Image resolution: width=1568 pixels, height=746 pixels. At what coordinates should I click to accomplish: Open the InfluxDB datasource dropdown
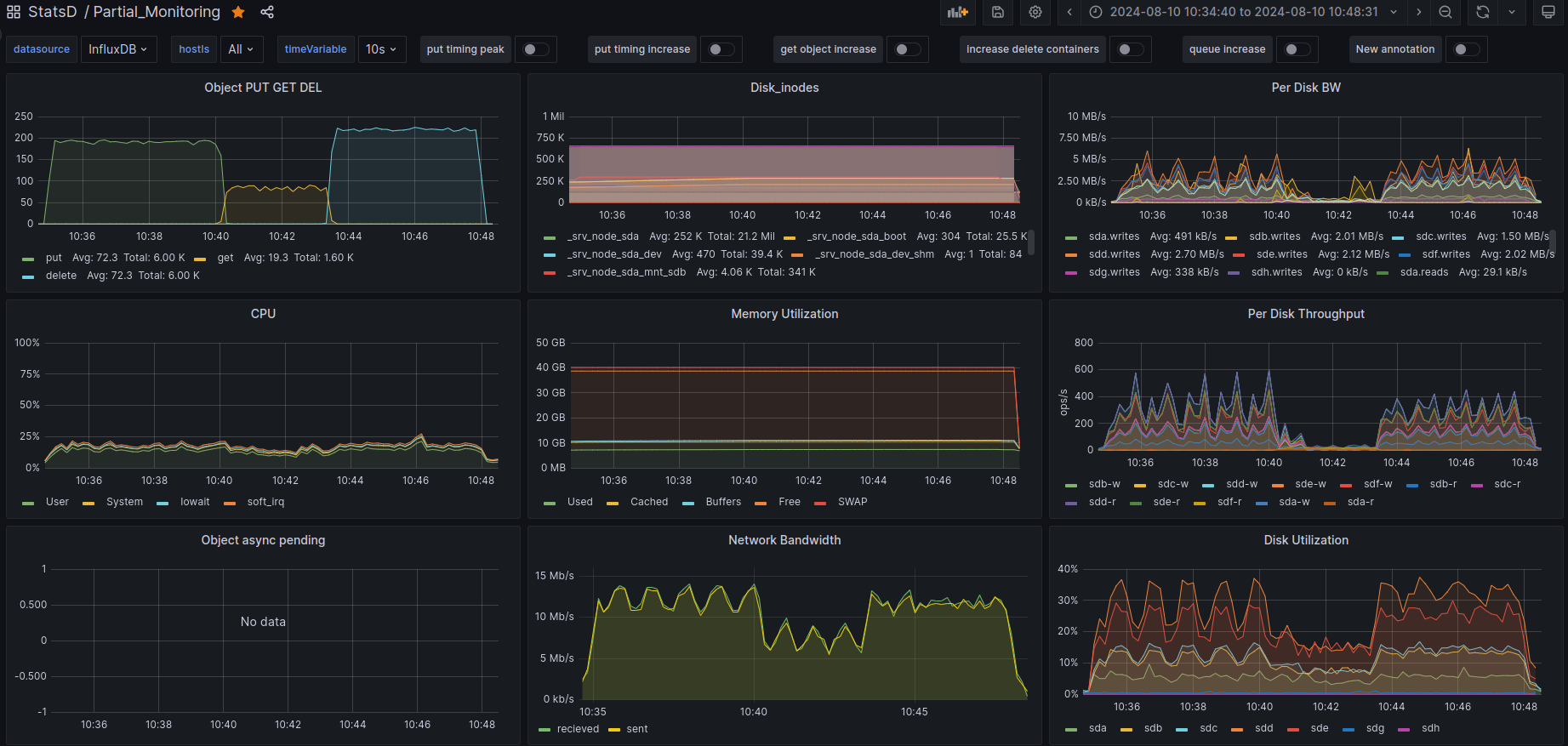[x=117, y=49]
